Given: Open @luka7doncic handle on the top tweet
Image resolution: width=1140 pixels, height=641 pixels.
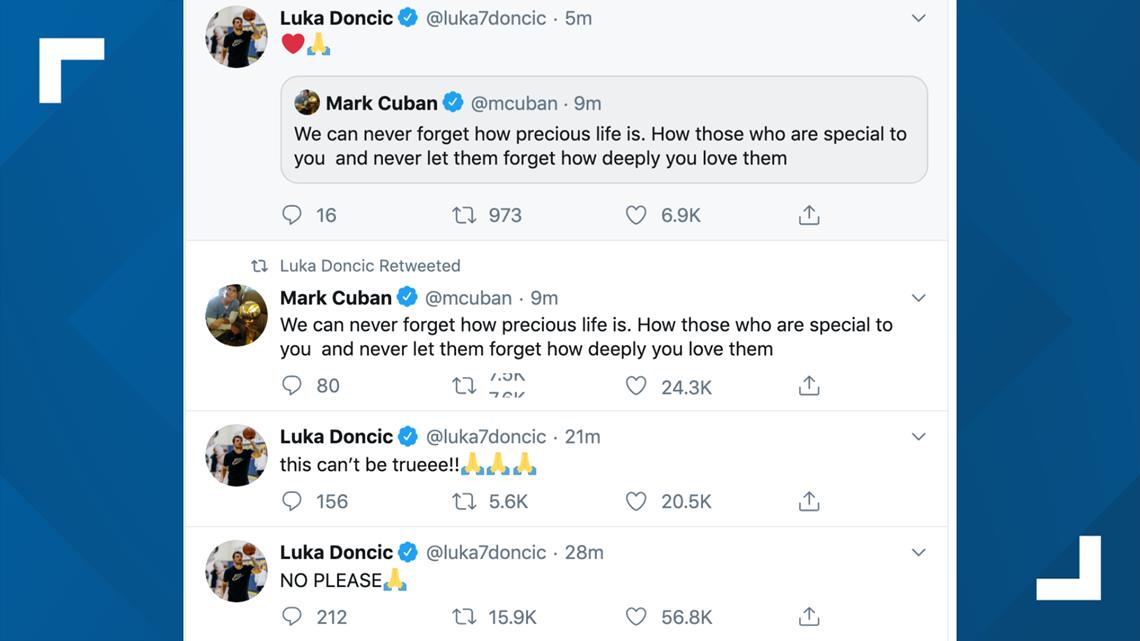Looking at the screenshot, I should click(486, 18).
